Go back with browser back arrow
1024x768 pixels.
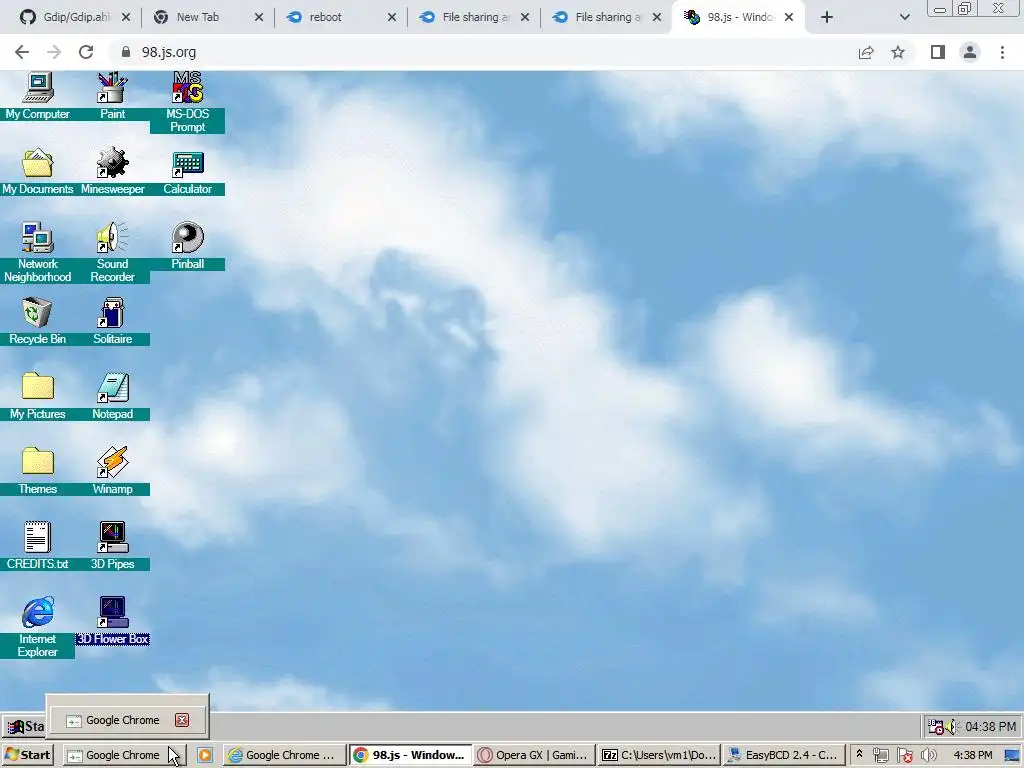(x=22, y=52)
